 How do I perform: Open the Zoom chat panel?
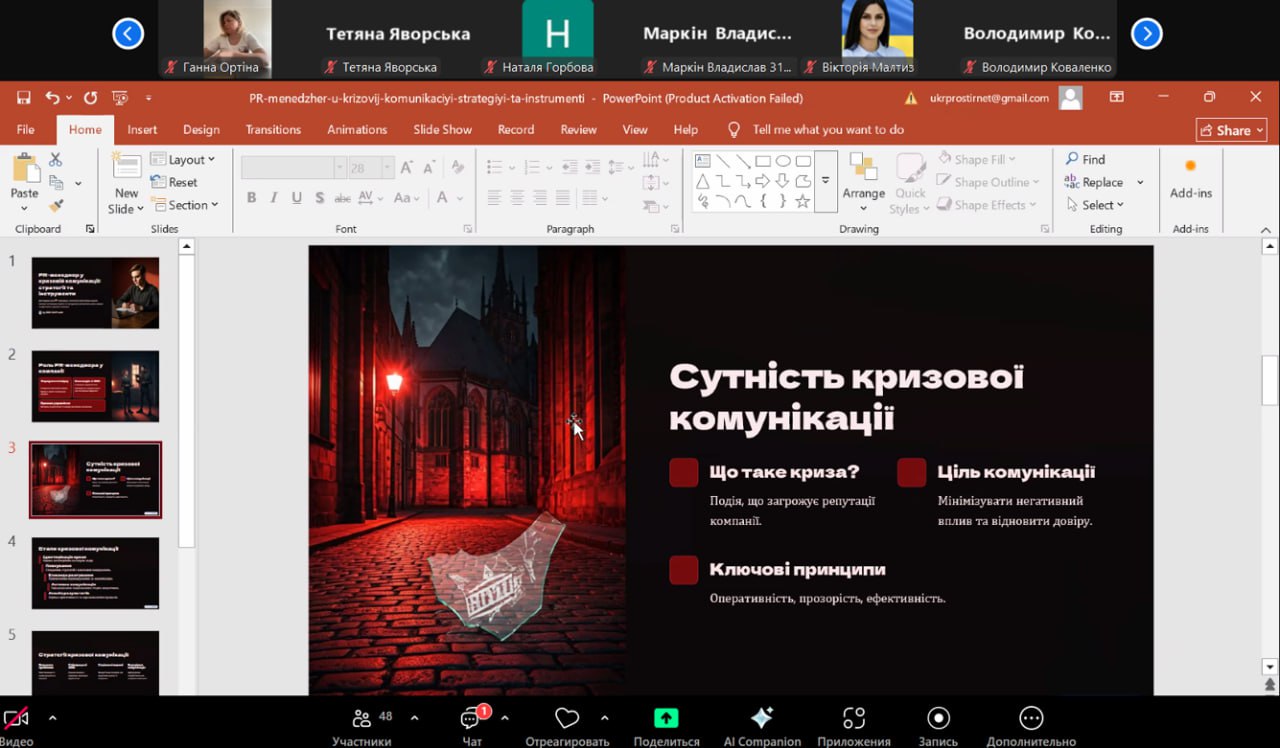point(471,719)
